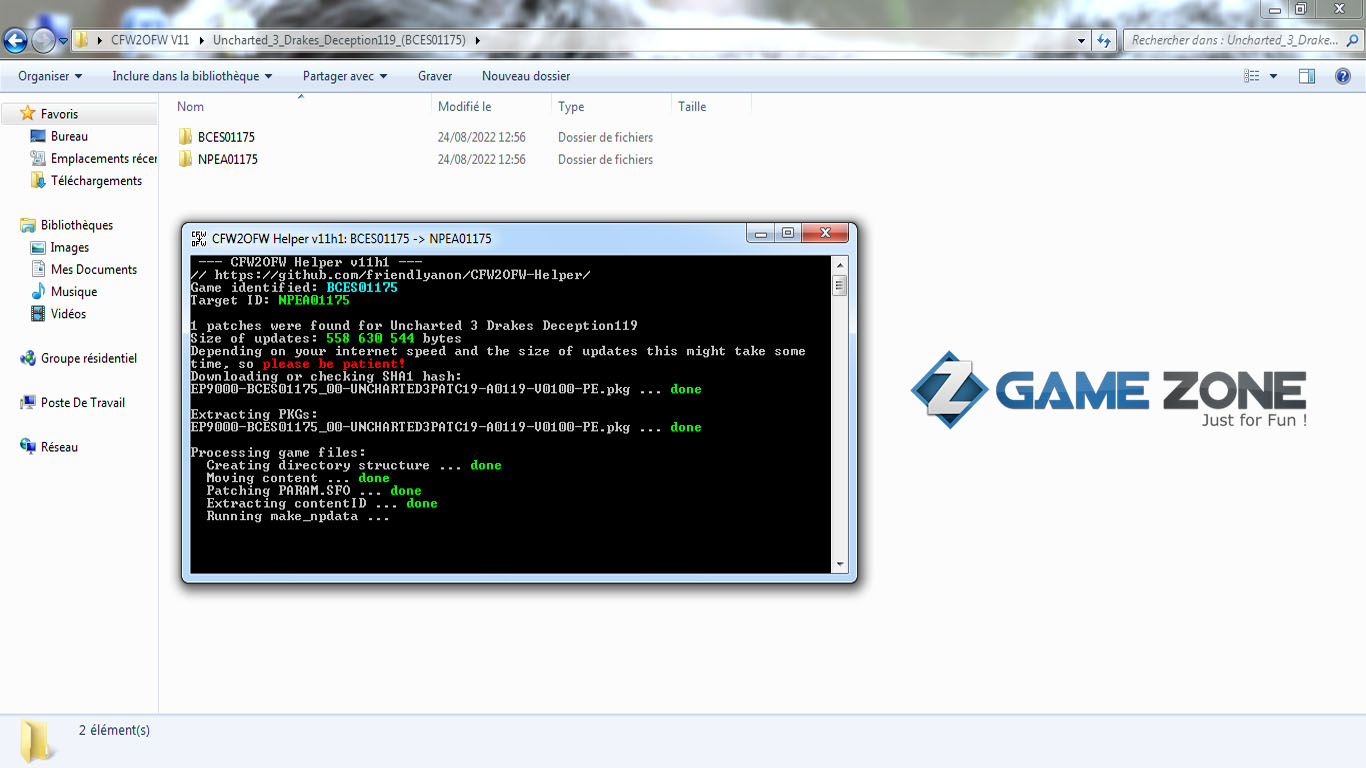Click the change view icon

tap(1251, 76)
